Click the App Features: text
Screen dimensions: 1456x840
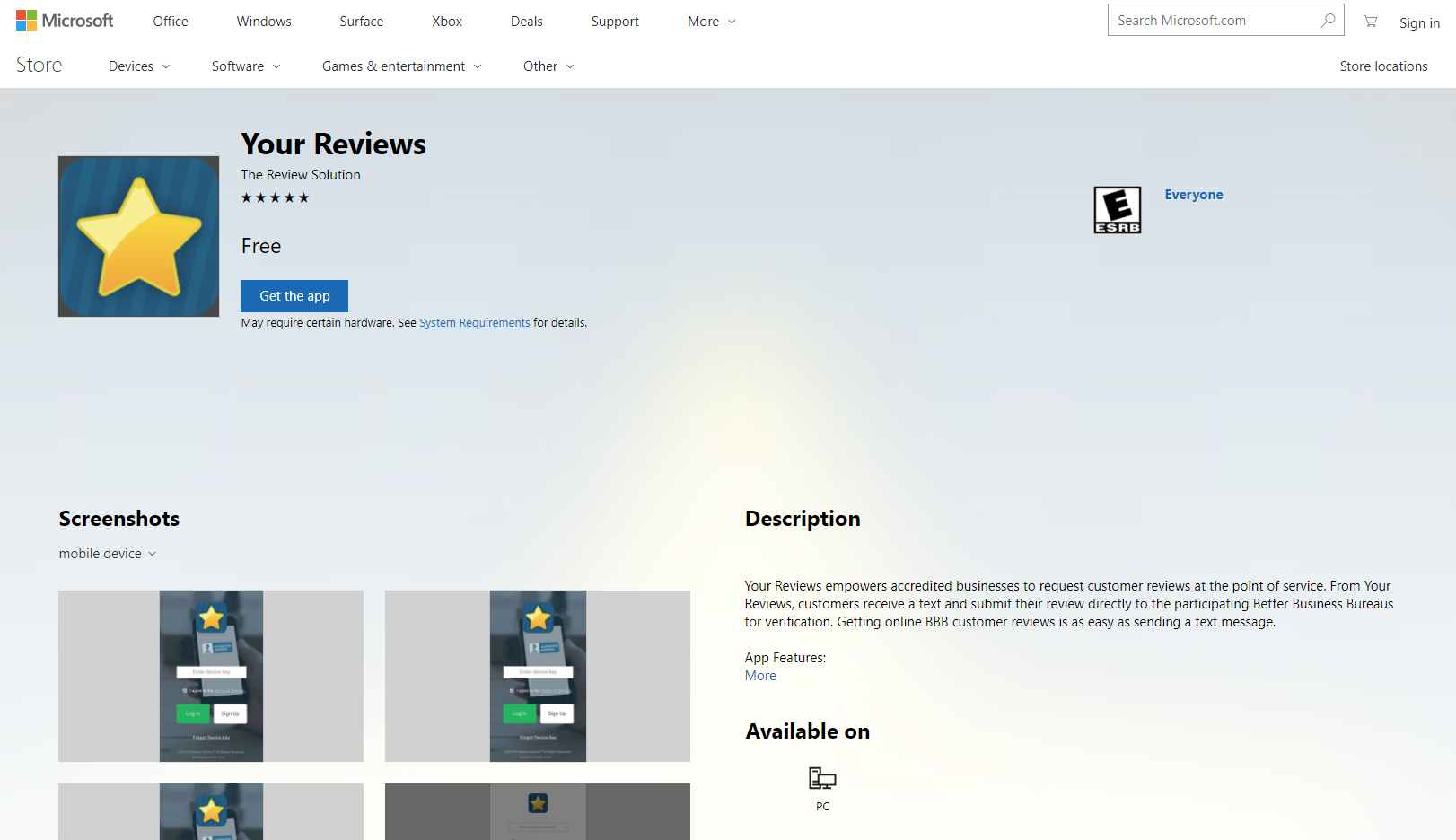click(785, 658)
